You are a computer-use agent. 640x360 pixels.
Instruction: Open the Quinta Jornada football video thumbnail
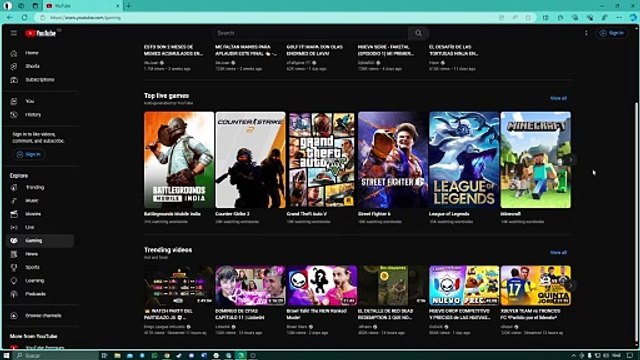[536, 286]
